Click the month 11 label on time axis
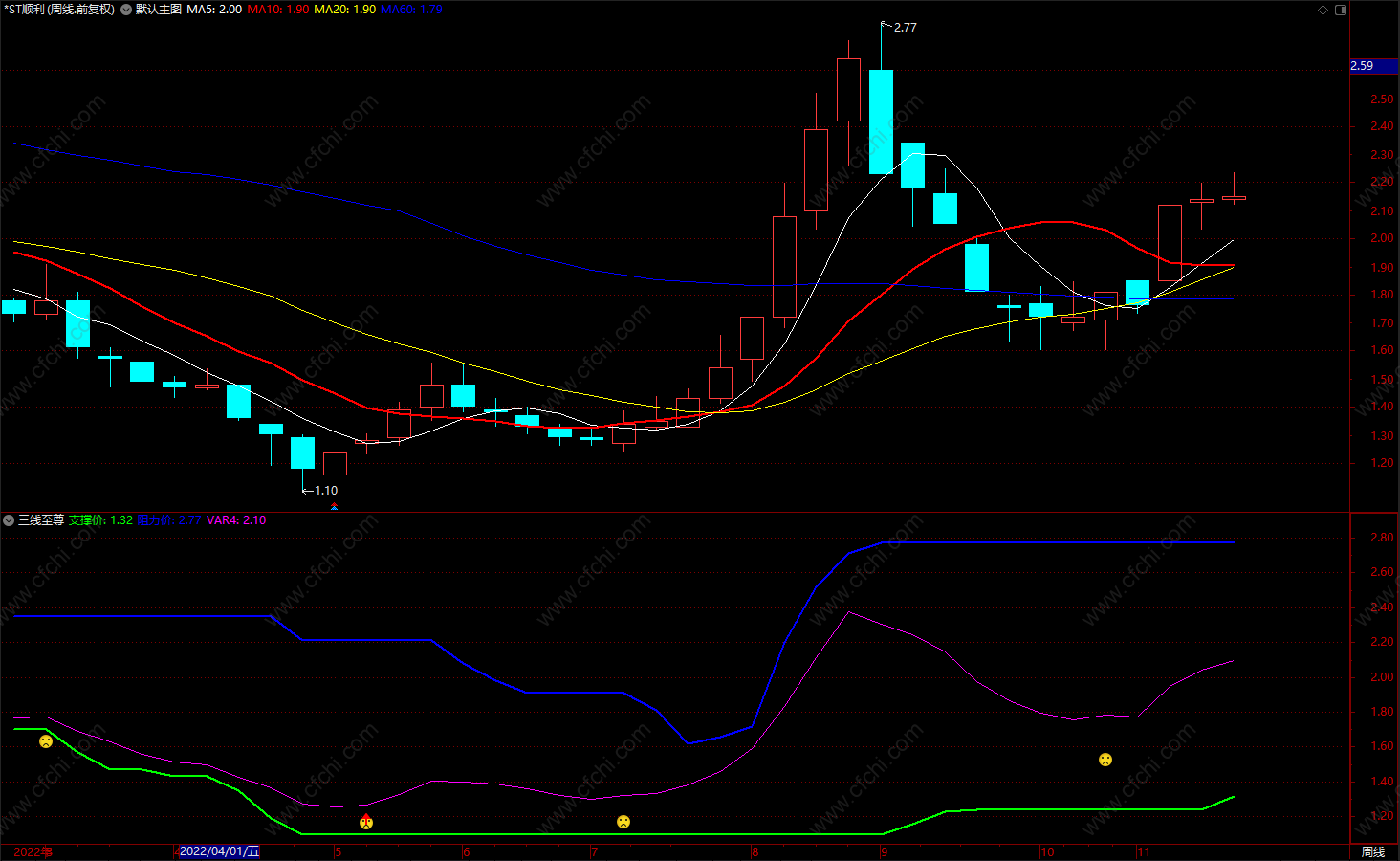The image size is (1400, 861). [x=1144, y=851]
